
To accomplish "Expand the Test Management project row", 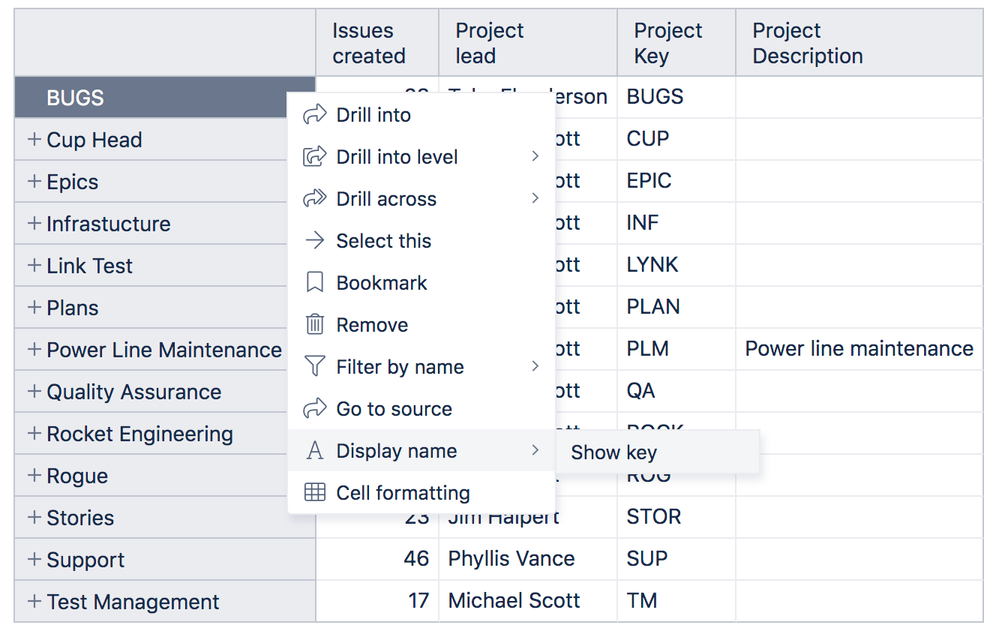I will [34, 602].
